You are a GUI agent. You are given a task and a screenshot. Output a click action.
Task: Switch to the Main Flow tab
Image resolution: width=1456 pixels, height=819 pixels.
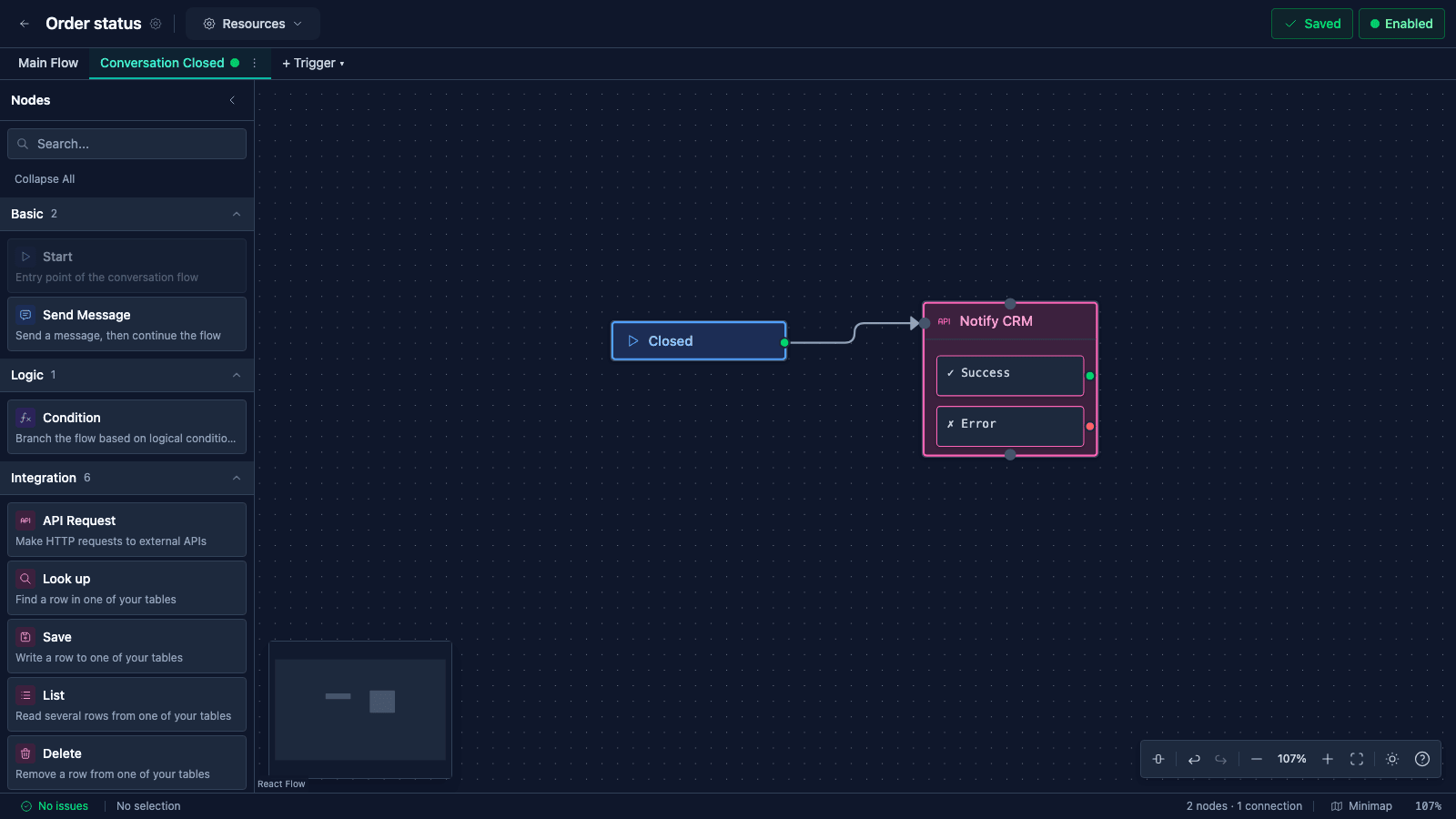[x=48, y=63]
